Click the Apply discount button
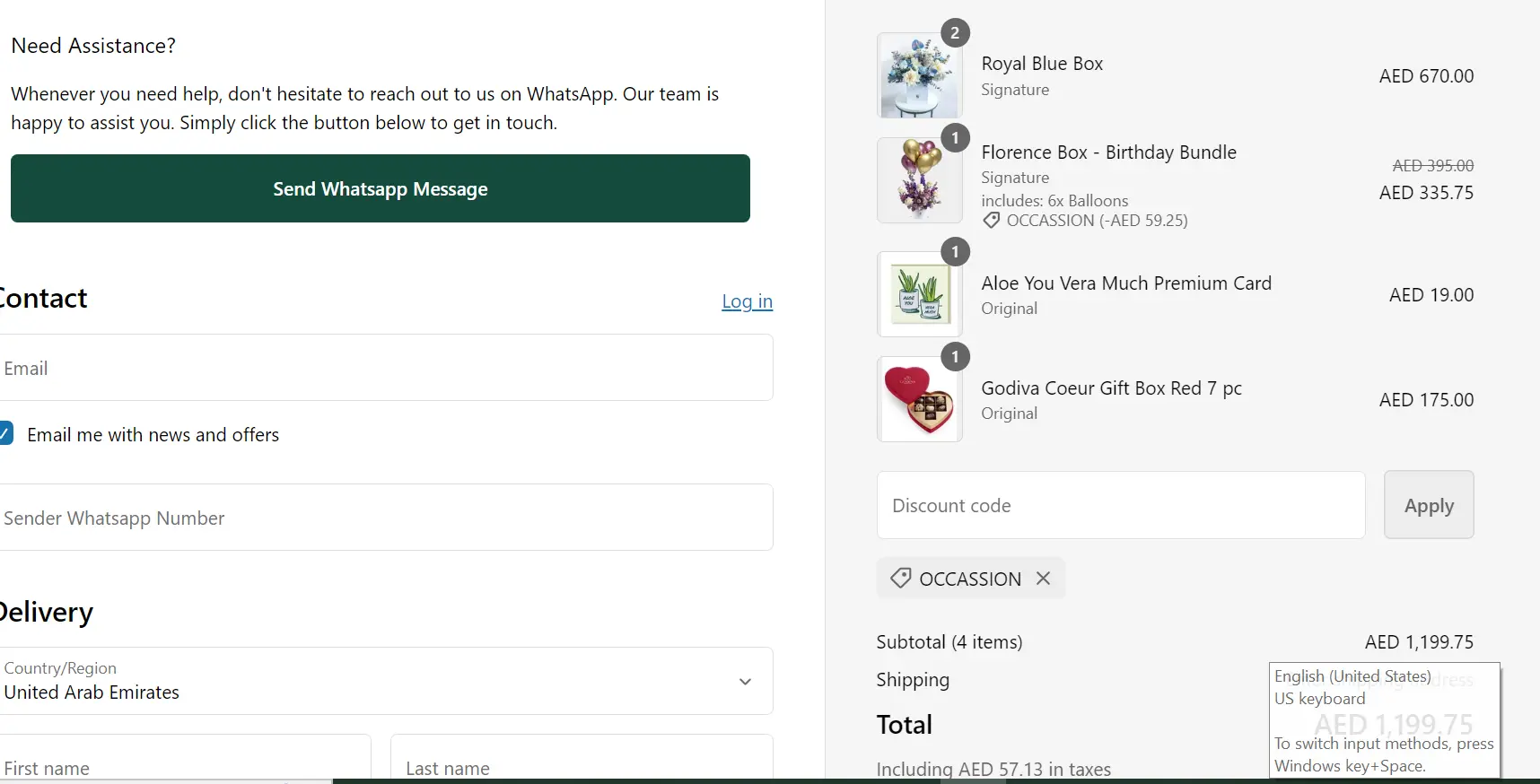Image resolution: width=1540 pixels, height=784 pixels. (1429, 505)
